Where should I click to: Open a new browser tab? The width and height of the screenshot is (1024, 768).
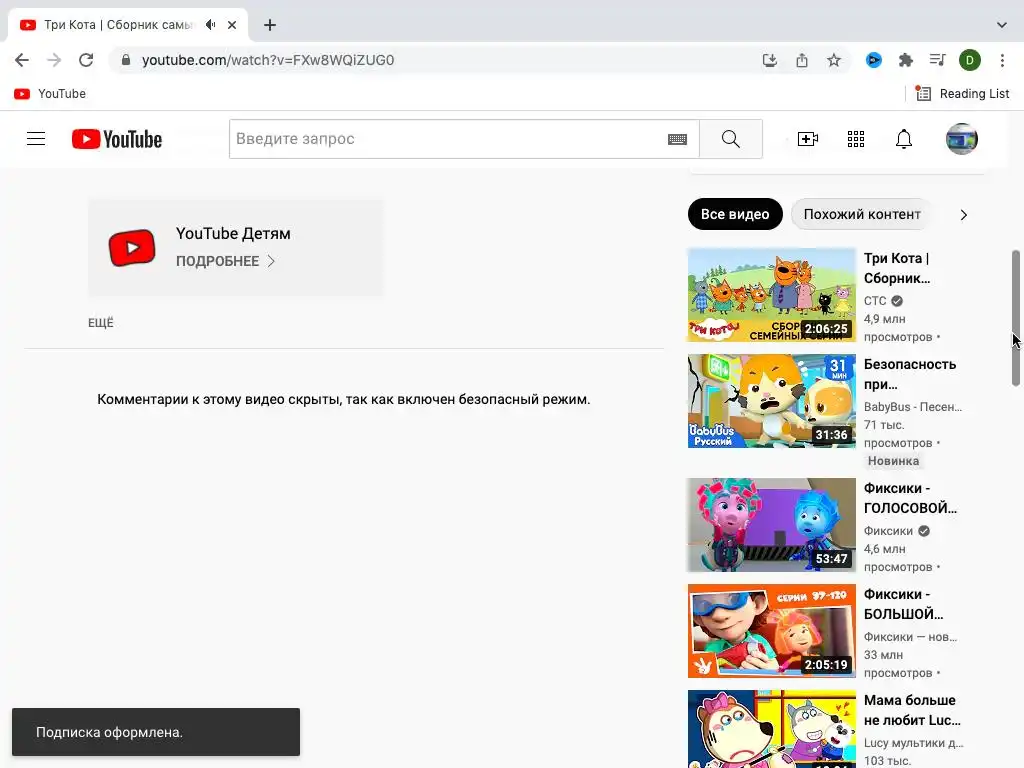(x=270, y=25)
